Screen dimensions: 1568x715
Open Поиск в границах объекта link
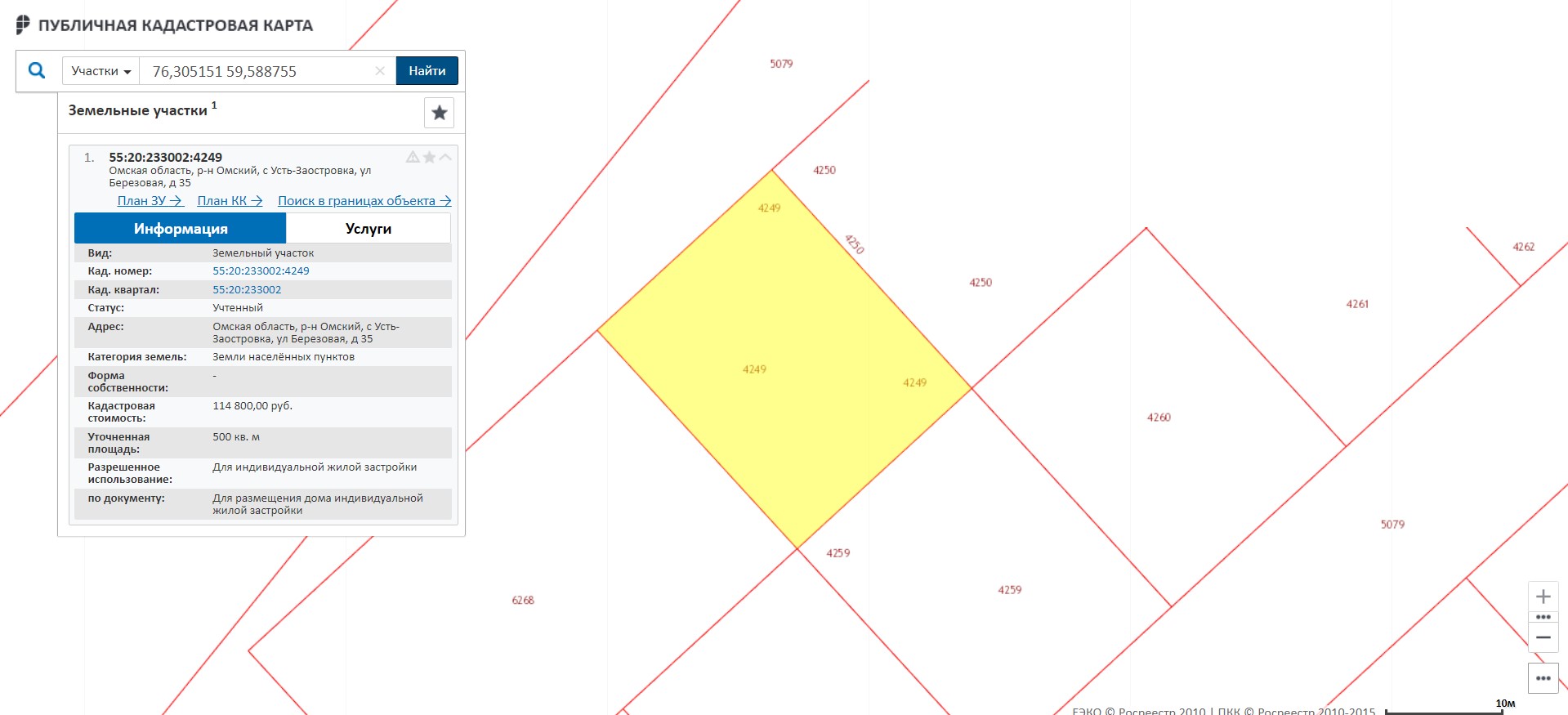[364, 201]
